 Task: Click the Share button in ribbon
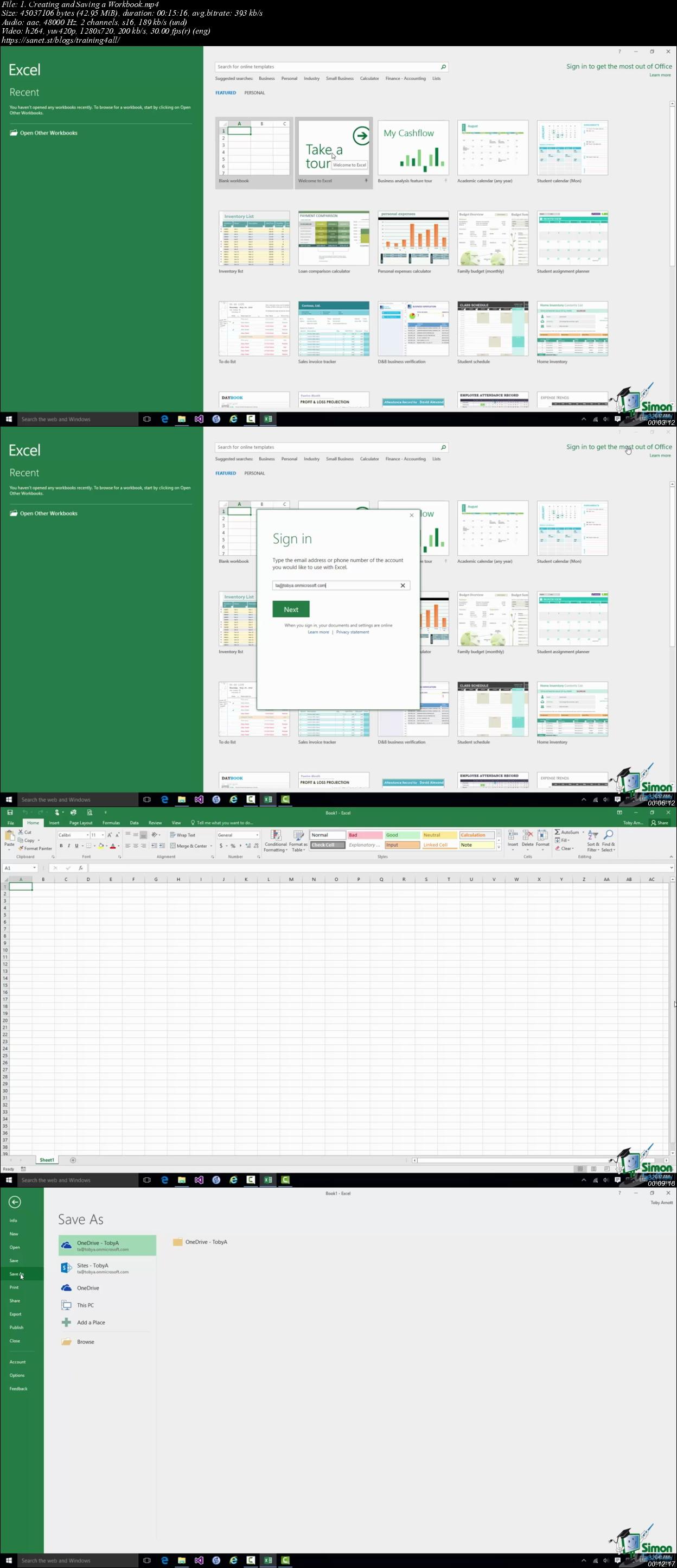(x=659, y=822)
